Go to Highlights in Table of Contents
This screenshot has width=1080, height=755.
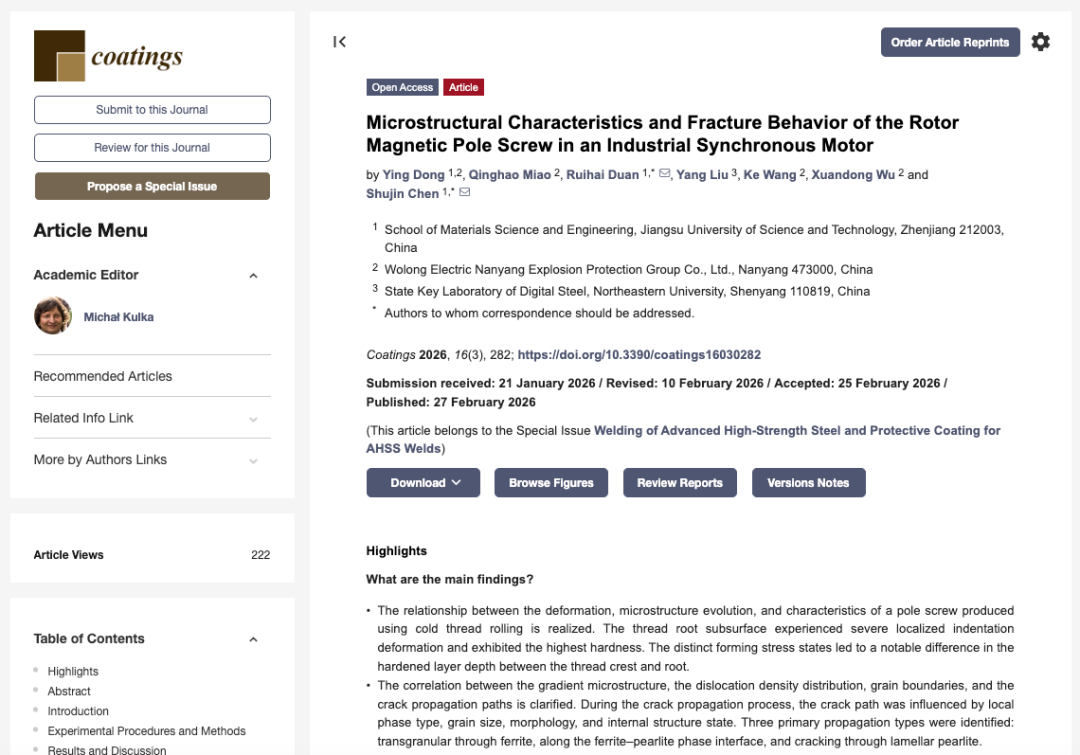click(x=73, y=671)
